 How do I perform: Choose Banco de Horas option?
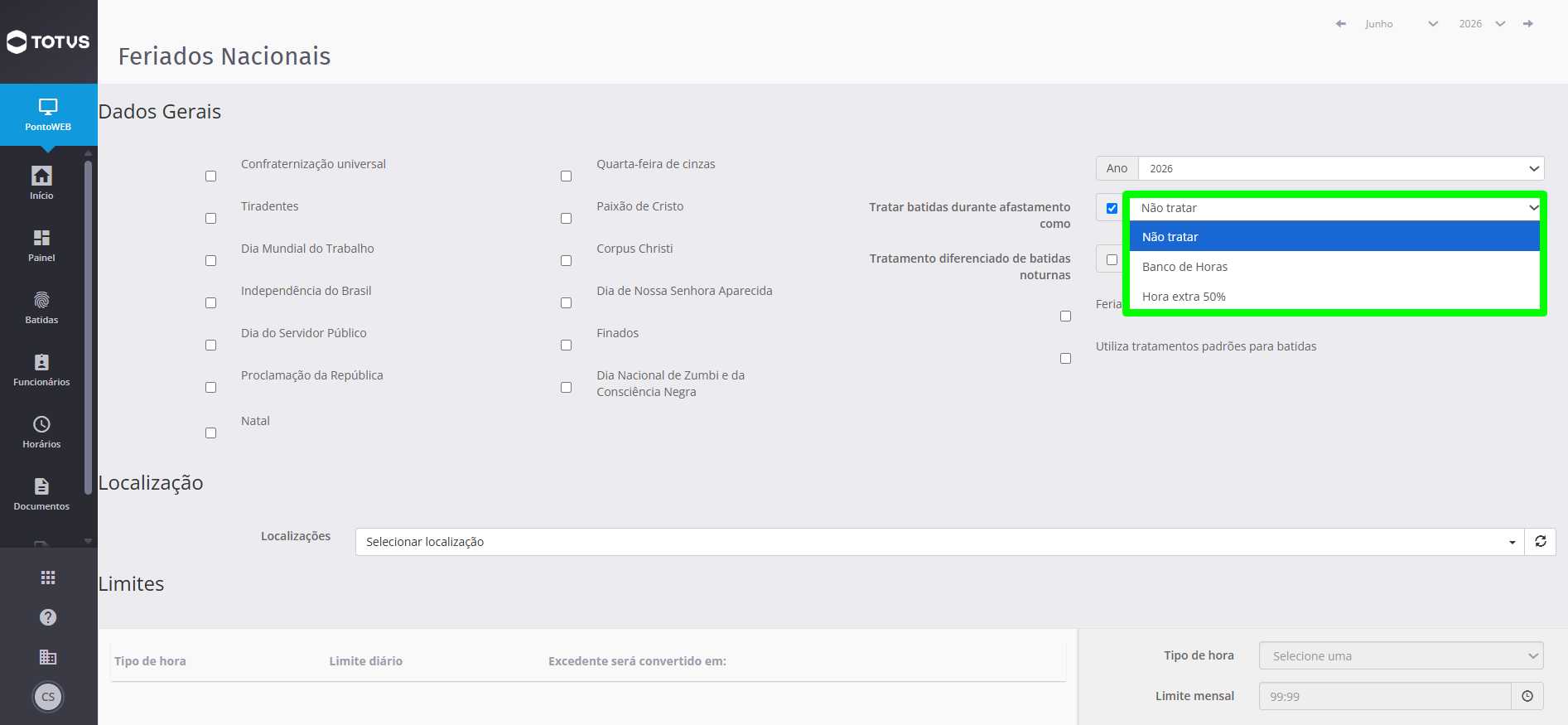coord(1334,267)
